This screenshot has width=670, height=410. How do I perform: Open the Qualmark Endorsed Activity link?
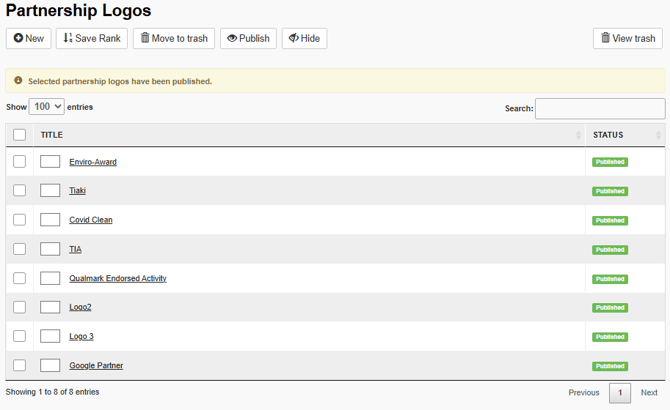[x=118, y=278]
